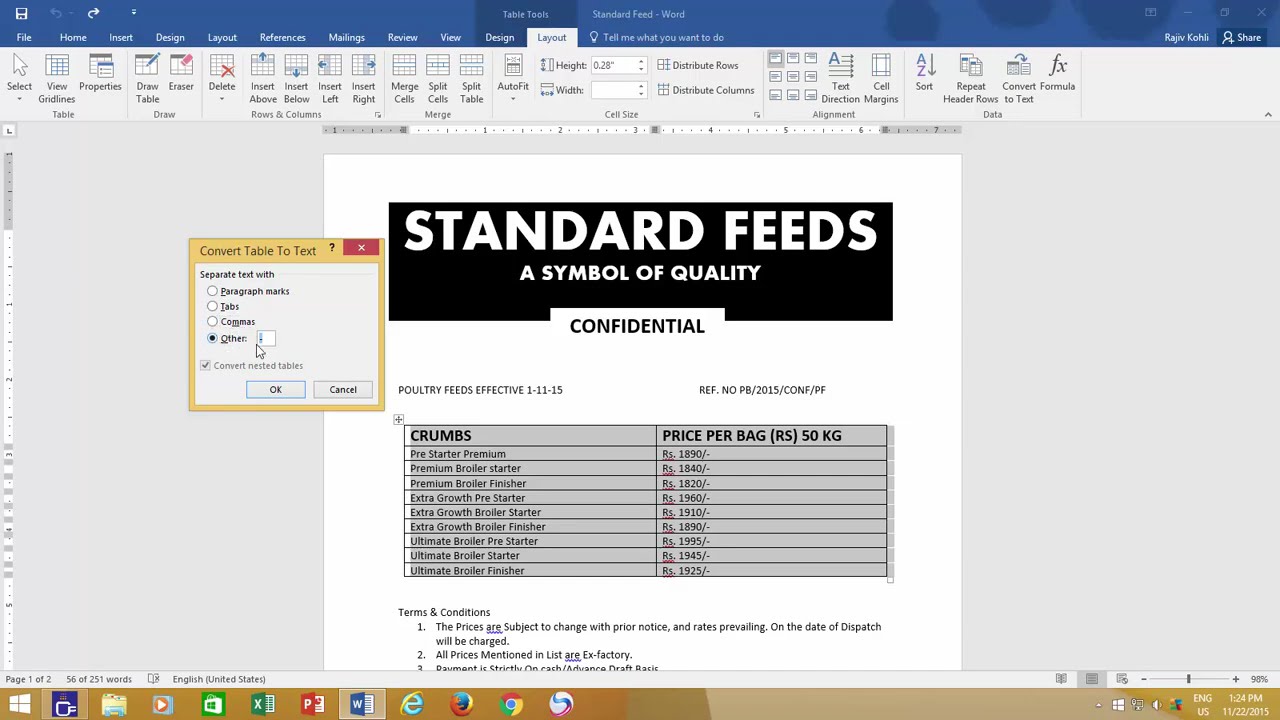Click Cancel in Convert Table To Text

[343, 389]
